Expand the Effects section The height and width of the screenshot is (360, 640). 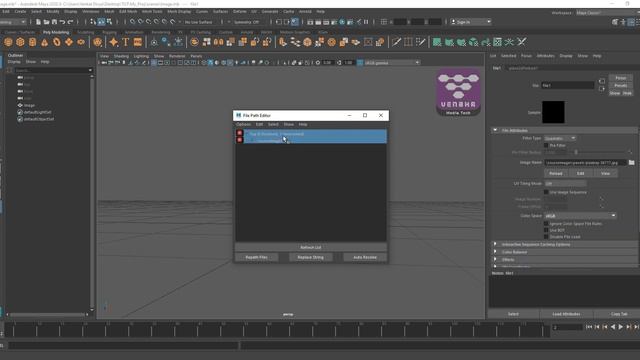pos(495,260)
